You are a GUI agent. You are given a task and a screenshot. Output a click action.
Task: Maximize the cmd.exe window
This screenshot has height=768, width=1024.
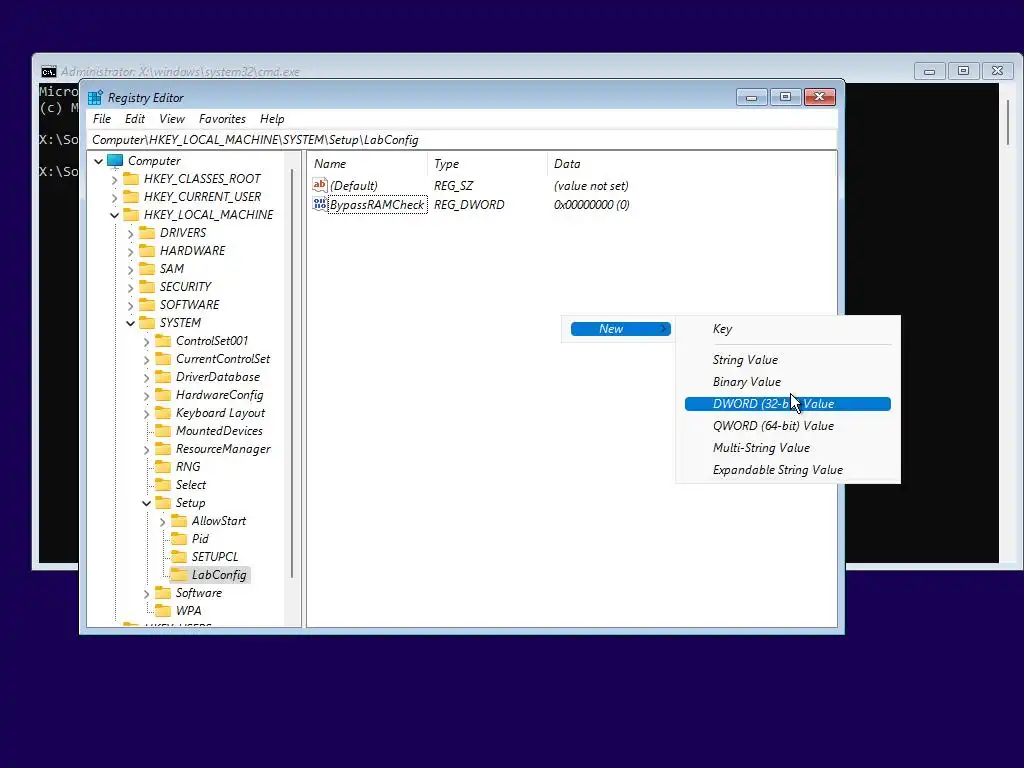pos(963,71)
